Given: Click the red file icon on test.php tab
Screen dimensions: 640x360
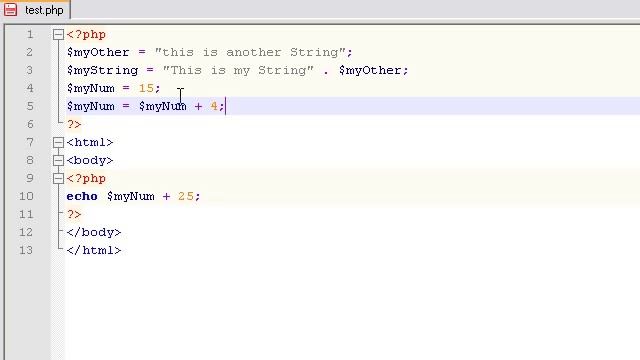Looking at the screenshot, I should click(x=11, y=9).
